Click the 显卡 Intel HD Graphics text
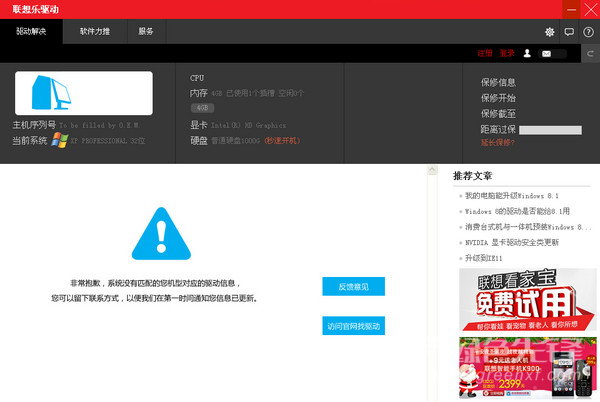 point(238,125)
